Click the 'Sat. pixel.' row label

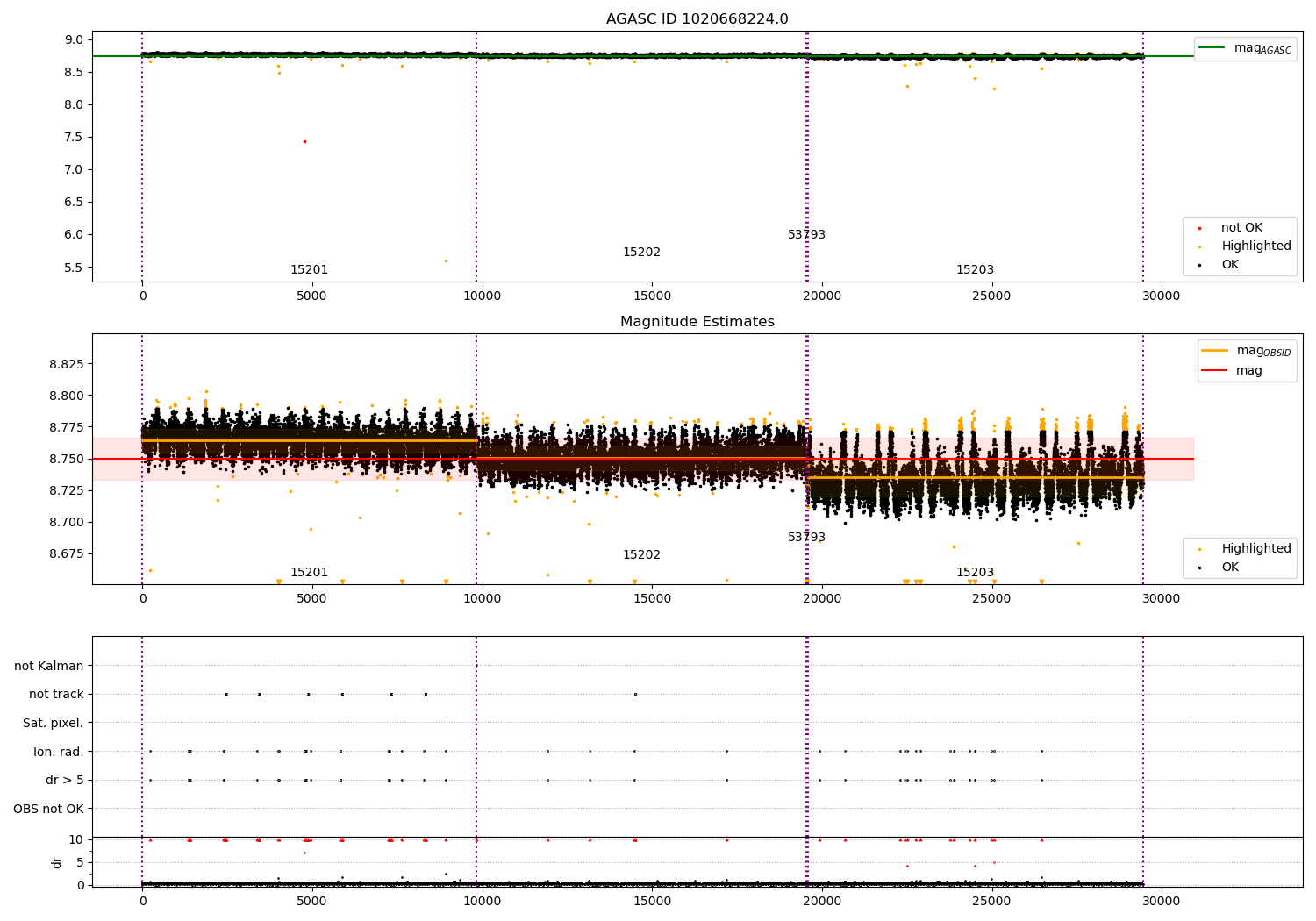54,724
